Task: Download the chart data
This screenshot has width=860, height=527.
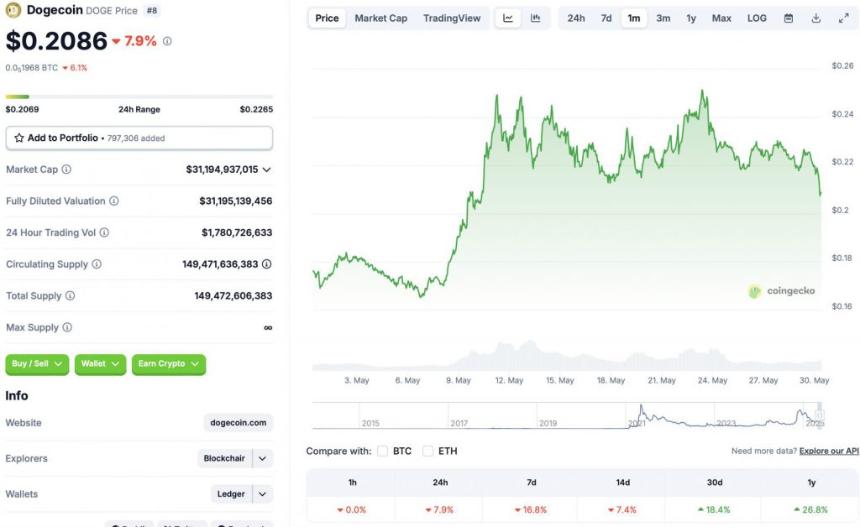Action: (816, 18)
